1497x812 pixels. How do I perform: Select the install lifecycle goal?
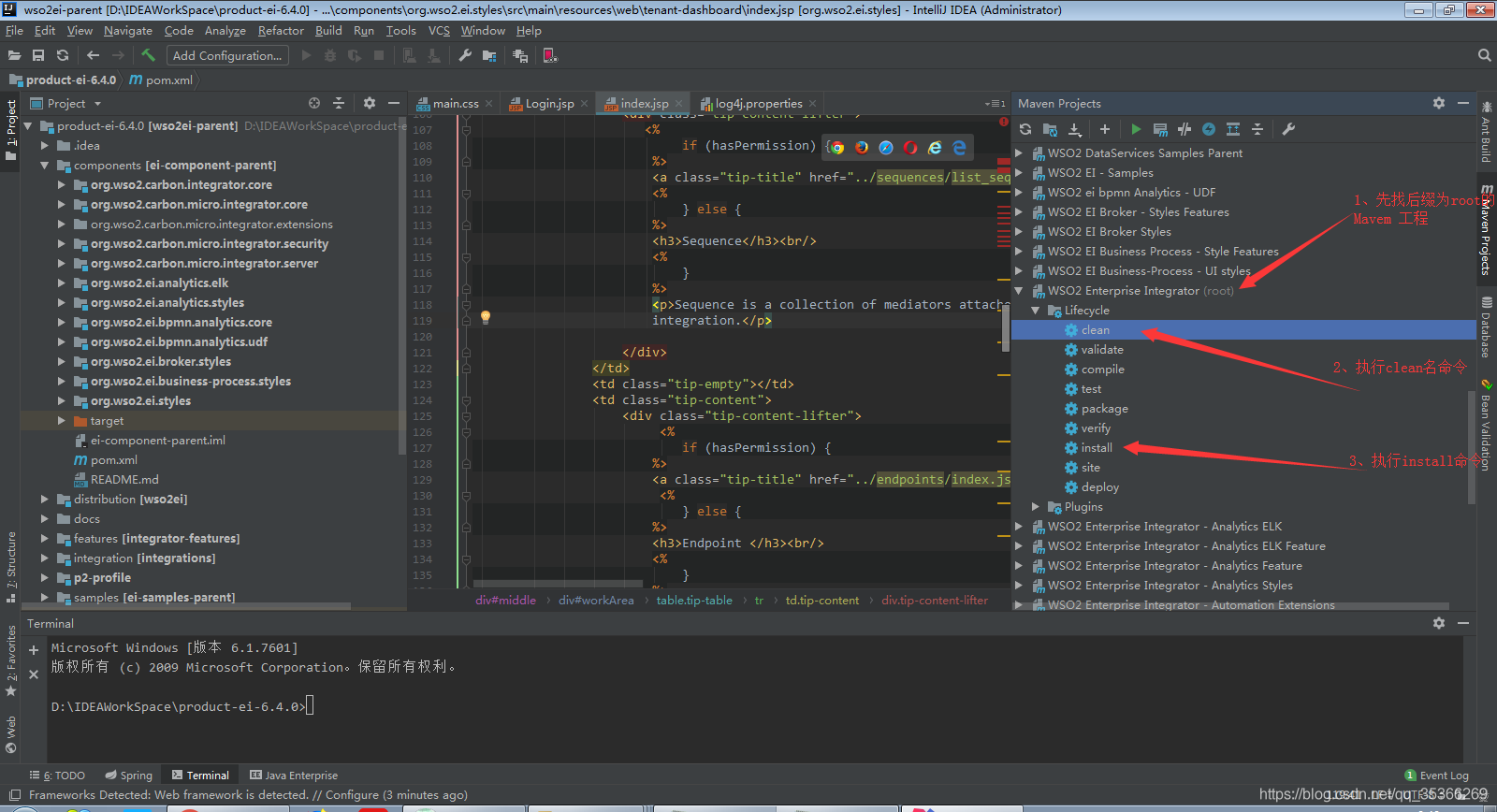coord(1097,448)
